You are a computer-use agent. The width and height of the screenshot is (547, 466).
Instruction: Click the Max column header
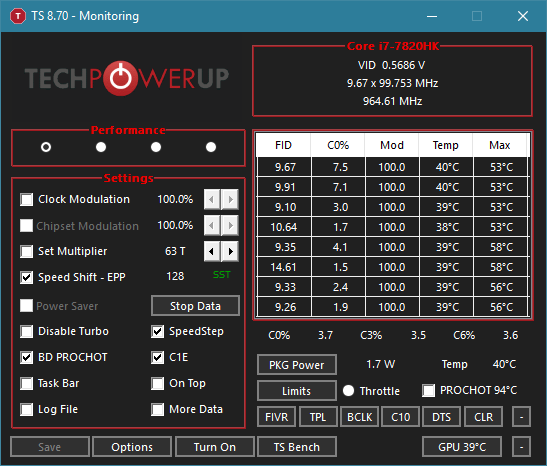[500, 145]
